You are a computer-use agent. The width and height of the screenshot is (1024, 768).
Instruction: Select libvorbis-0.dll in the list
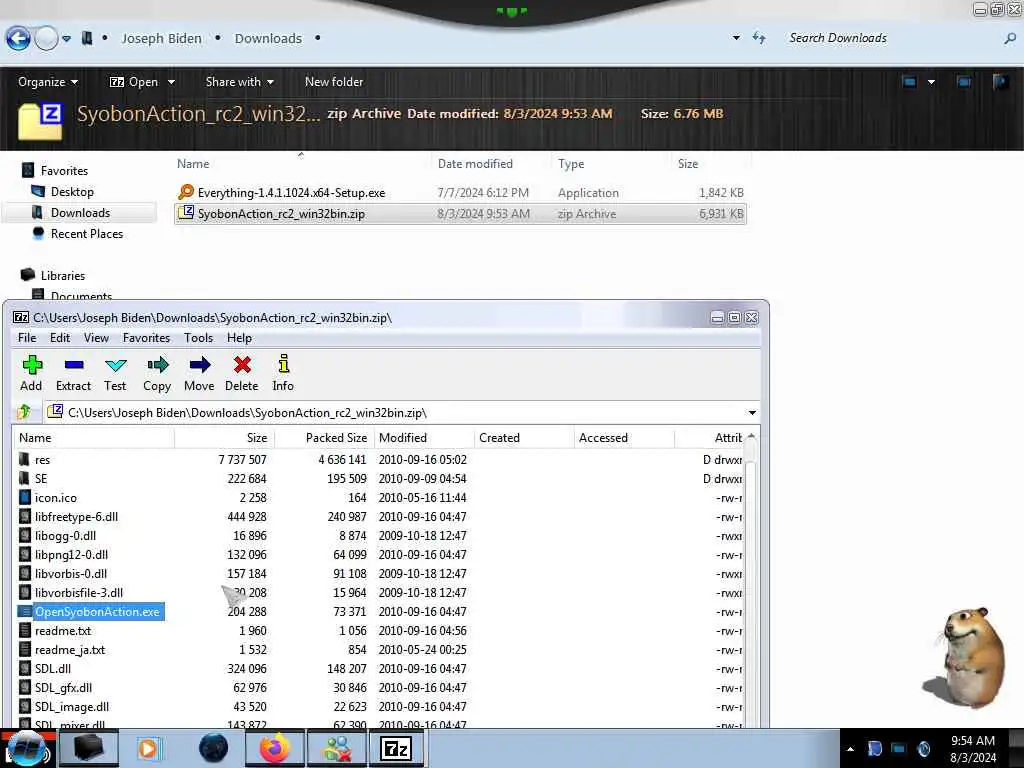tap(71, 573)
